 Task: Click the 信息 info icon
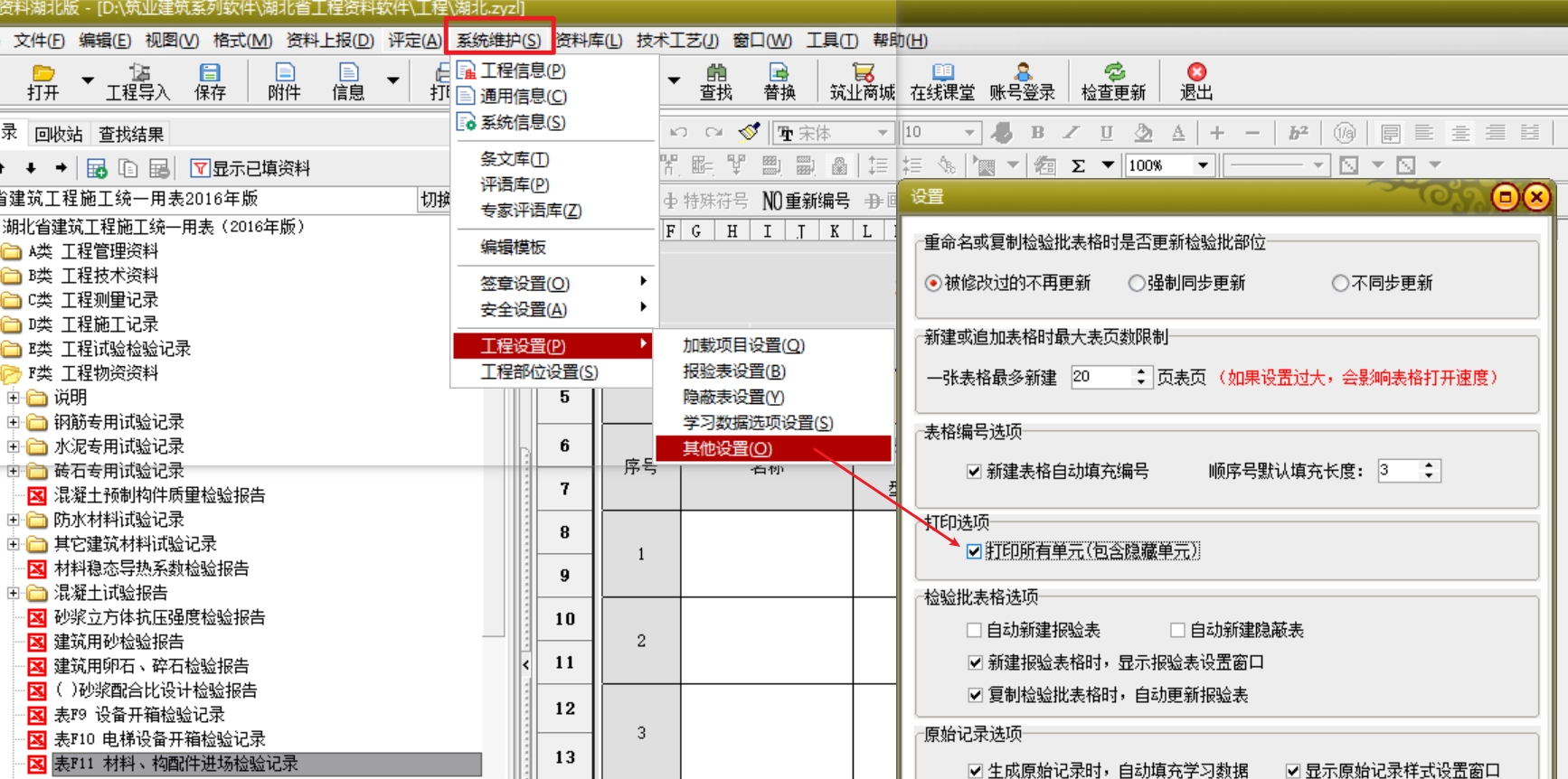[348, 73]
